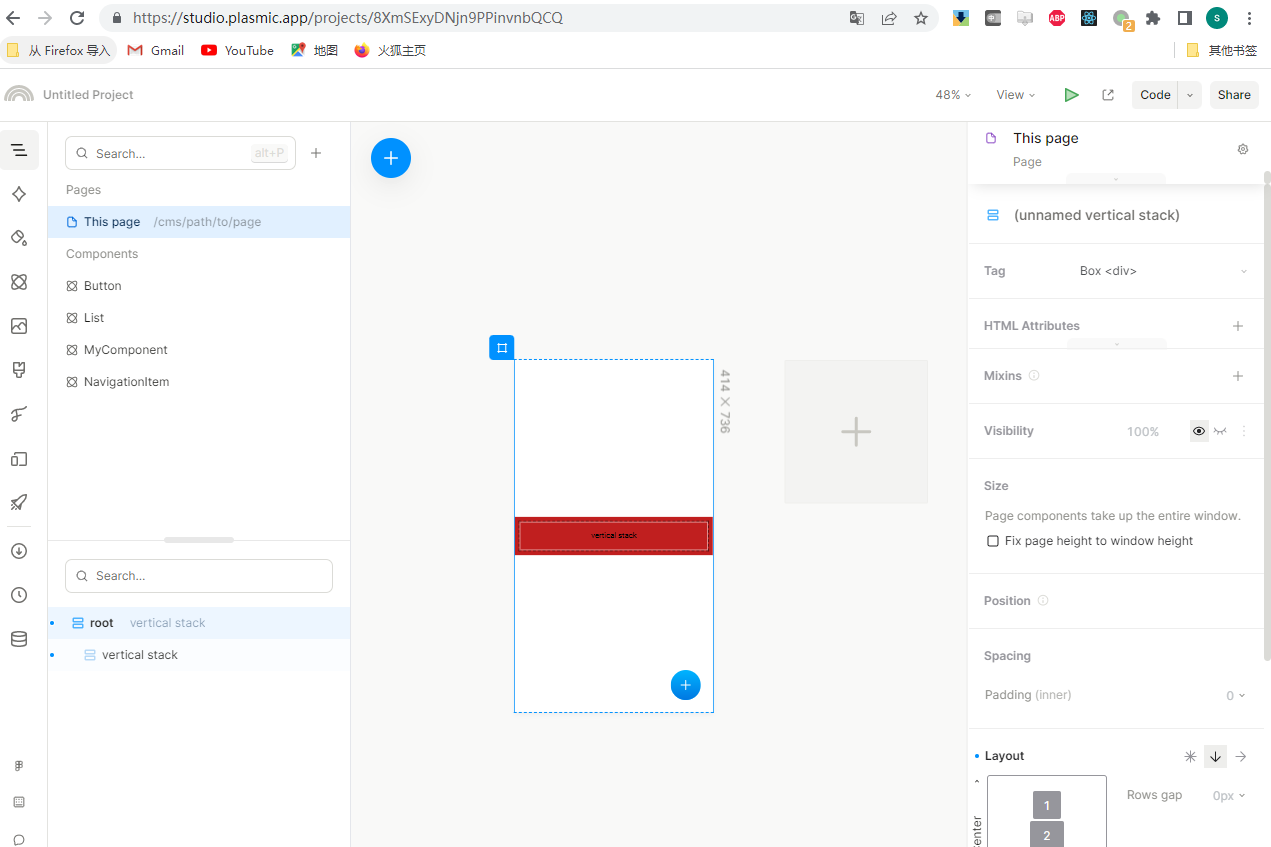Image resolution: width=1271 pixels, height=847 pixels.
Task: Click the Code button
Action: pos(1155,95)
